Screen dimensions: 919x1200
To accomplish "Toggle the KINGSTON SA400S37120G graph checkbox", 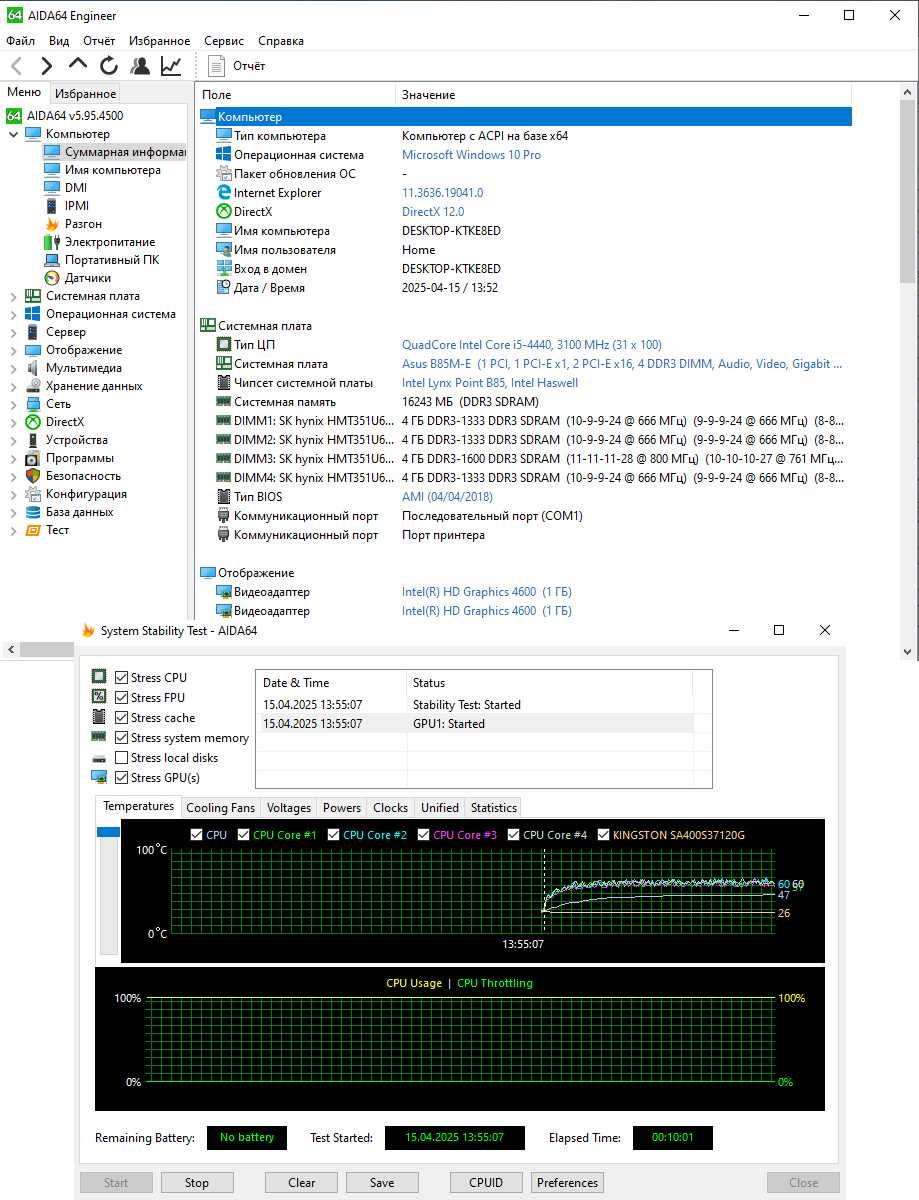I will tap(604, 835).
